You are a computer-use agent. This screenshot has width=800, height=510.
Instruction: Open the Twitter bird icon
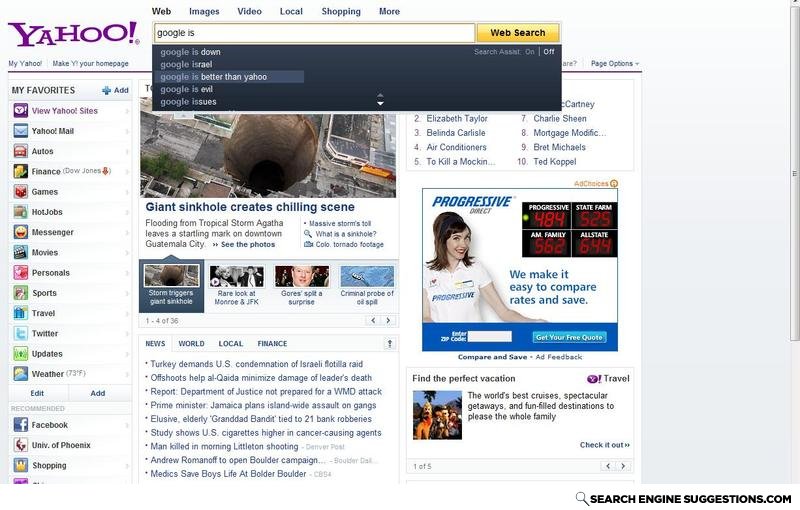pos(20,334)
